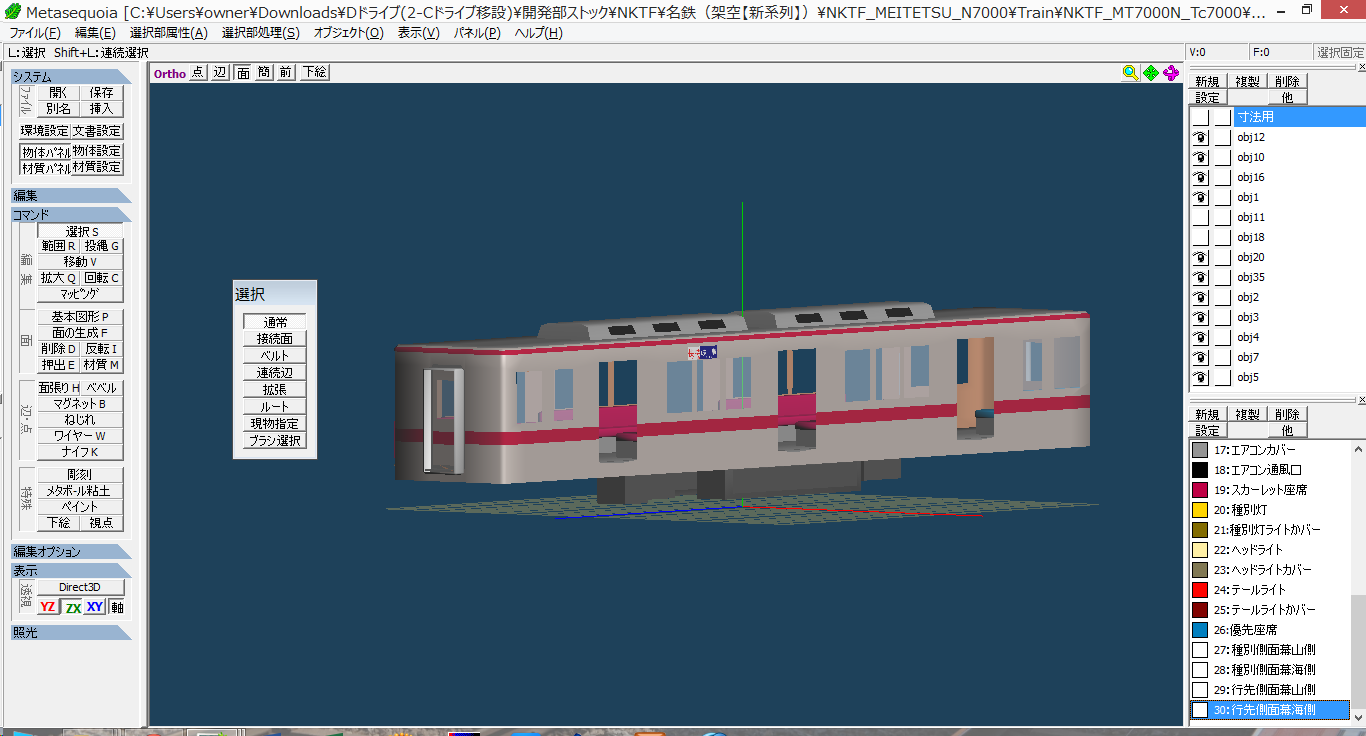Image resolution: width=1366 pixels, height=736 pixels.
Task: Hide obj16 using its eye icon
Action: pyautogui.click(x=1201, y=177)
